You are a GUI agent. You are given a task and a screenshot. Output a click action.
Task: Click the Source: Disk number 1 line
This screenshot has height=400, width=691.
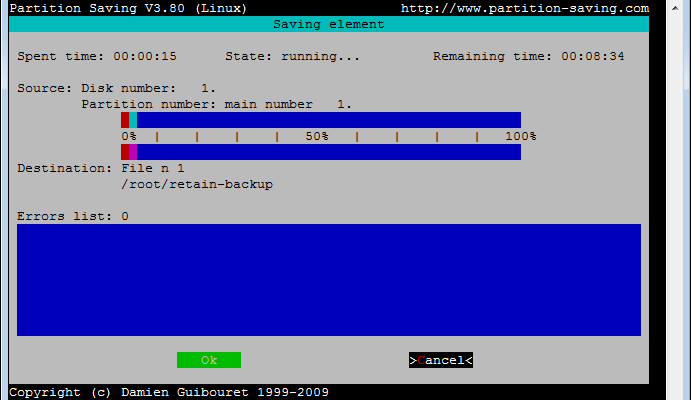[x=116, y=88]
